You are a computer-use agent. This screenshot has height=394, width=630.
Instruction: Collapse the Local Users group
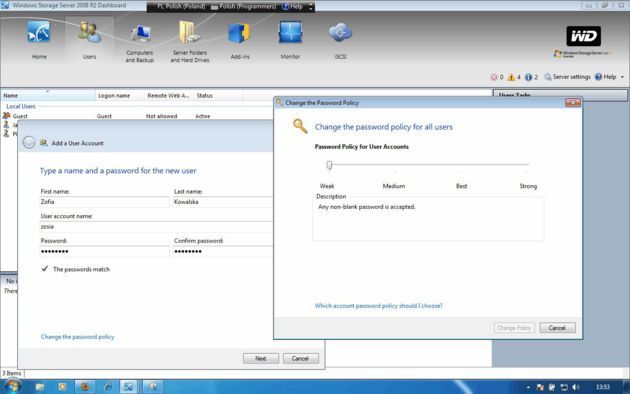coord(21,106)
